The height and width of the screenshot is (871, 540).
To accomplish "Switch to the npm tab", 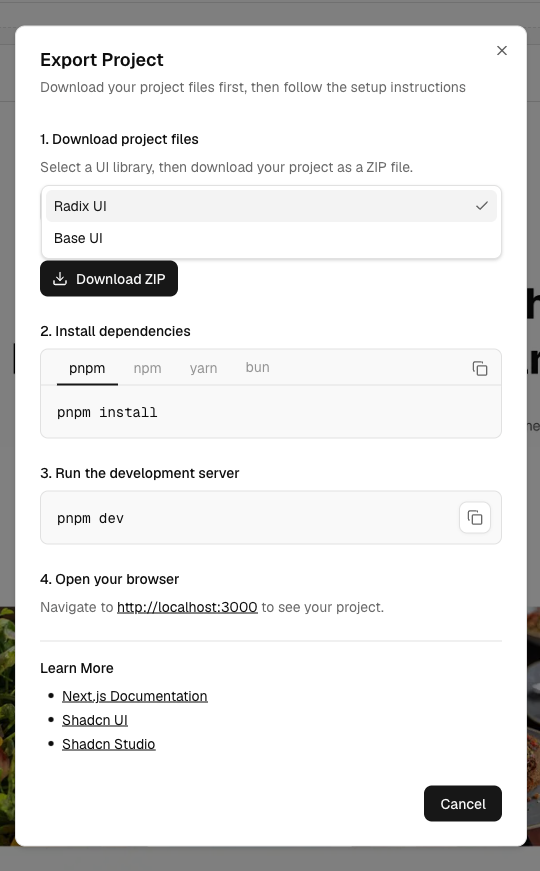I will [147, 368].
